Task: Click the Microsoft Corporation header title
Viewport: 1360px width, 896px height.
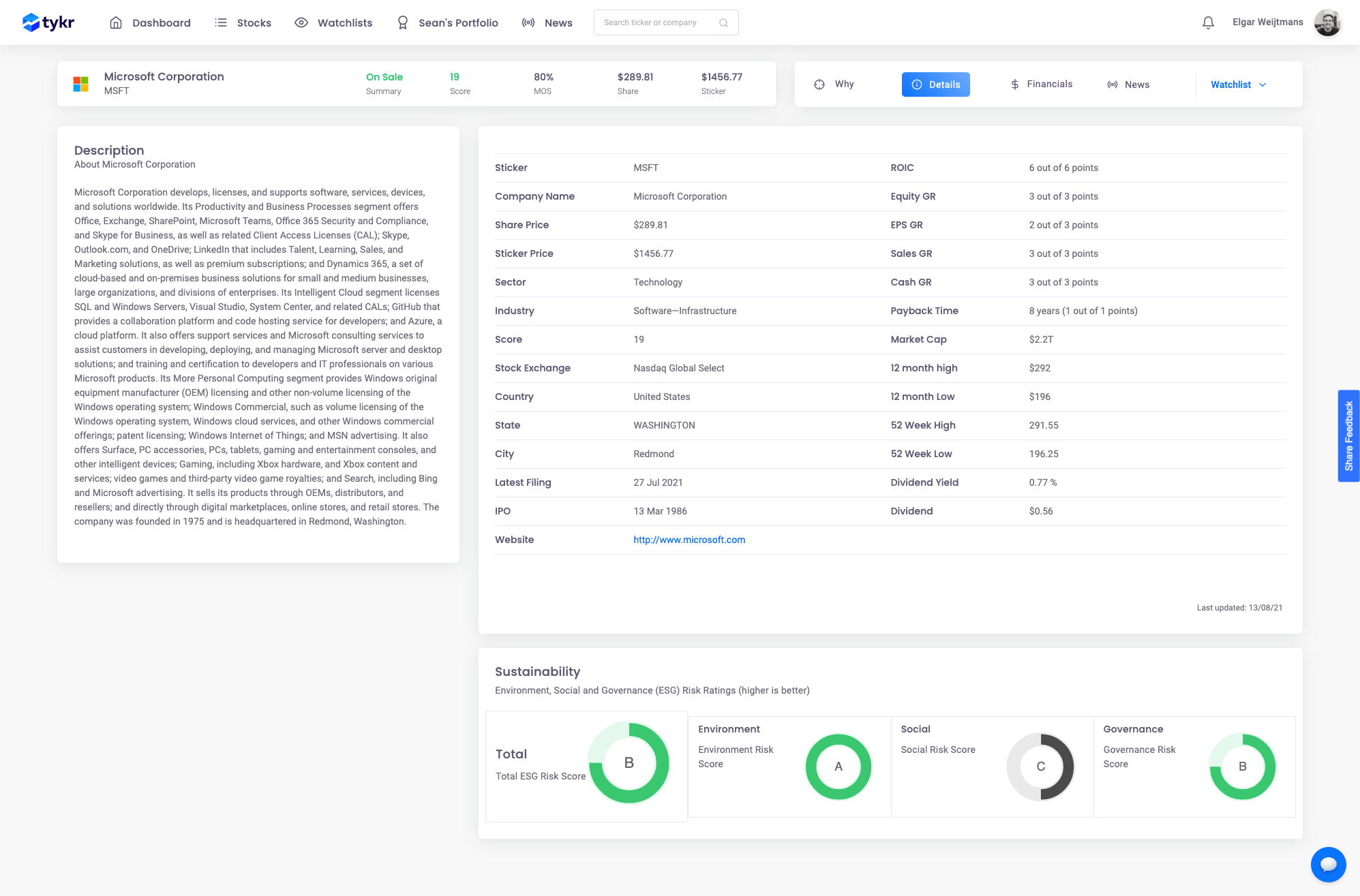Action: pyautogui.click(x=164, y=76)
